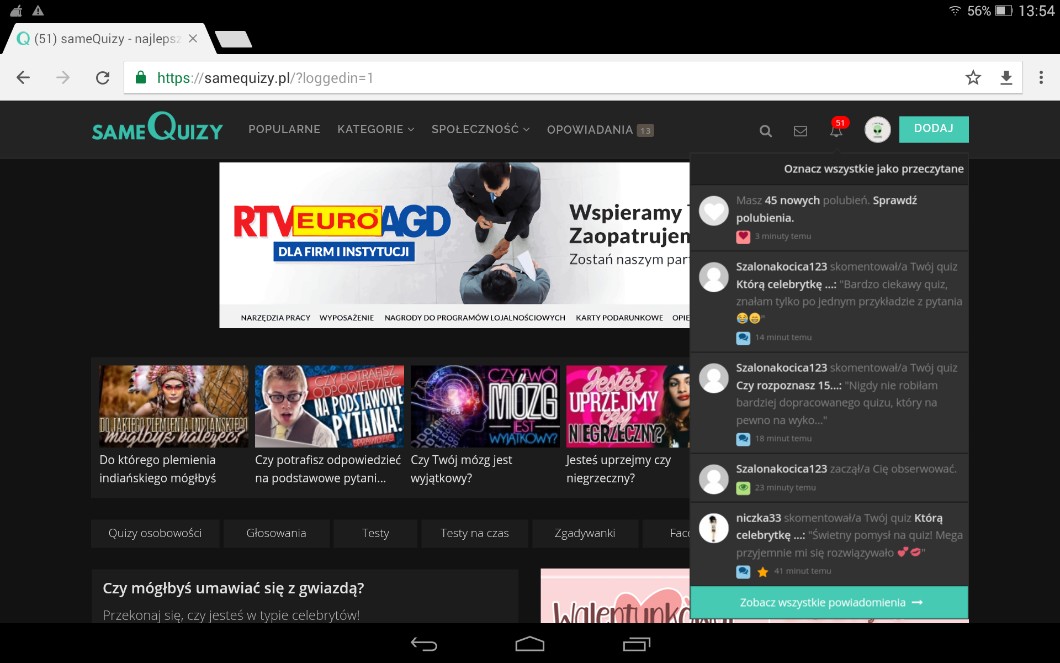Select the Quizy osobowości category tab
The width and height of the screenshot is (1060, 663).
pyautogui.click(x=155, y=533)
